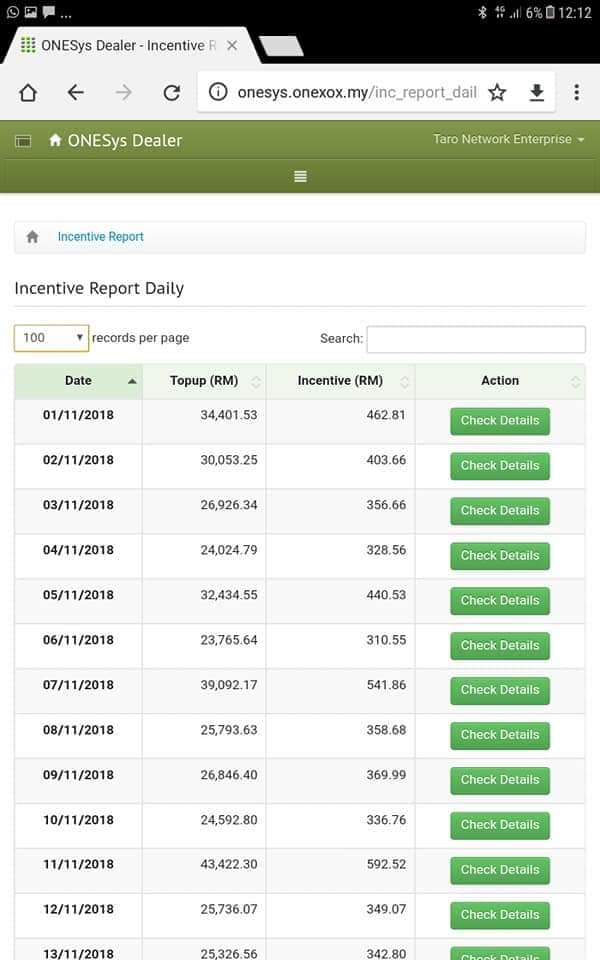Open the records per page dropdown
The width and height of the screenshot is (600, 960).
click(x=51, y=338)
